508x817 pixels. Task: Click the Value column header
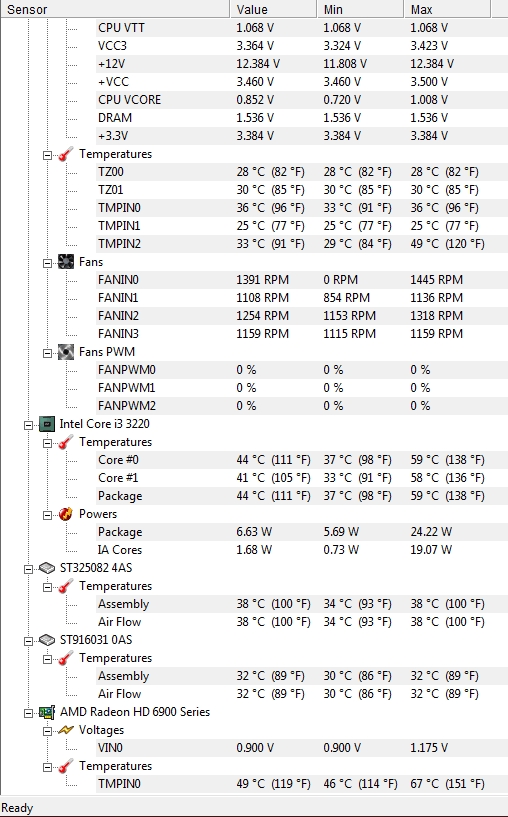pyautogui.click(x=273, y=9)
